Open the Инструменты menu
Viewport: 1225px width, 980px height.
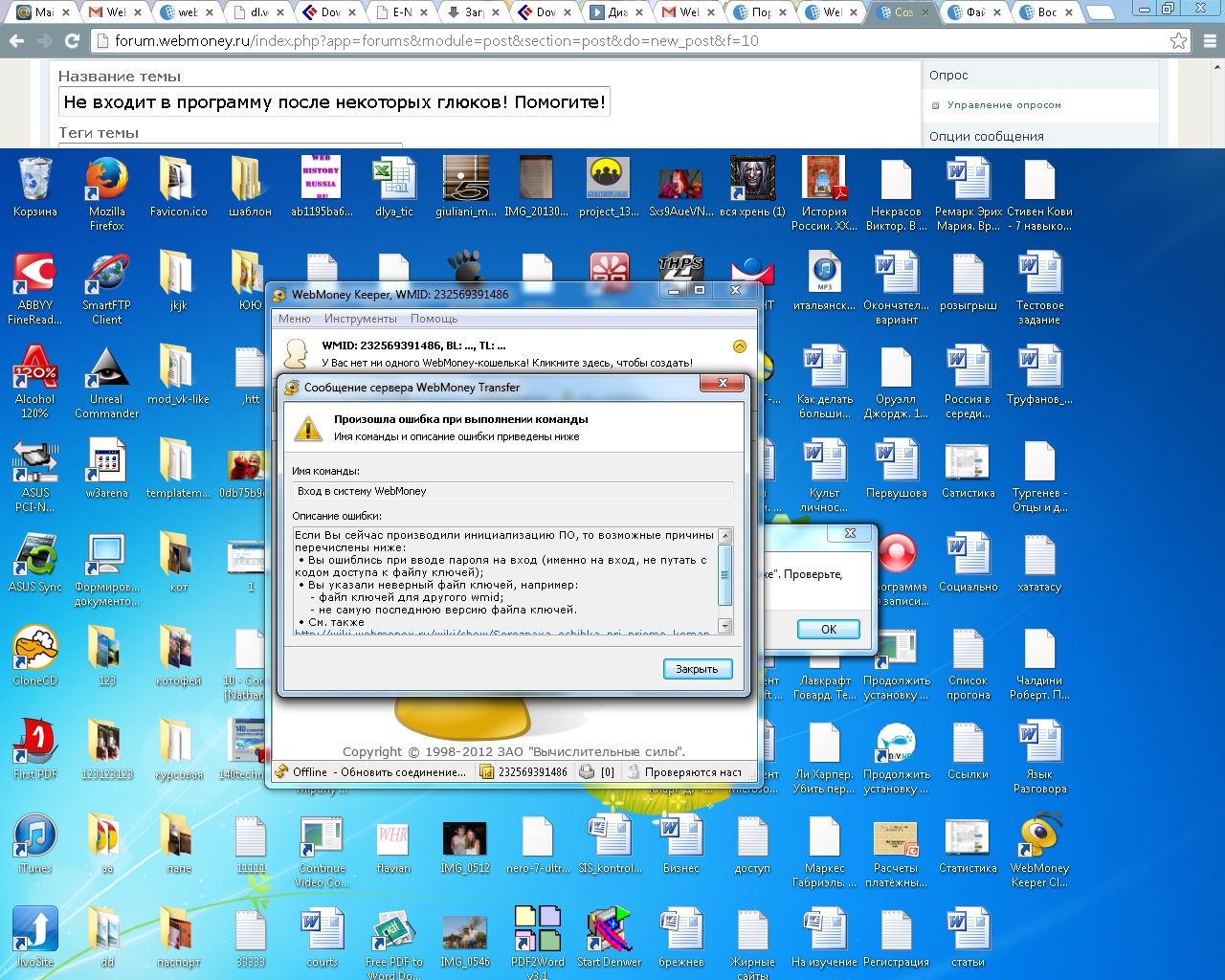(360, 319)
